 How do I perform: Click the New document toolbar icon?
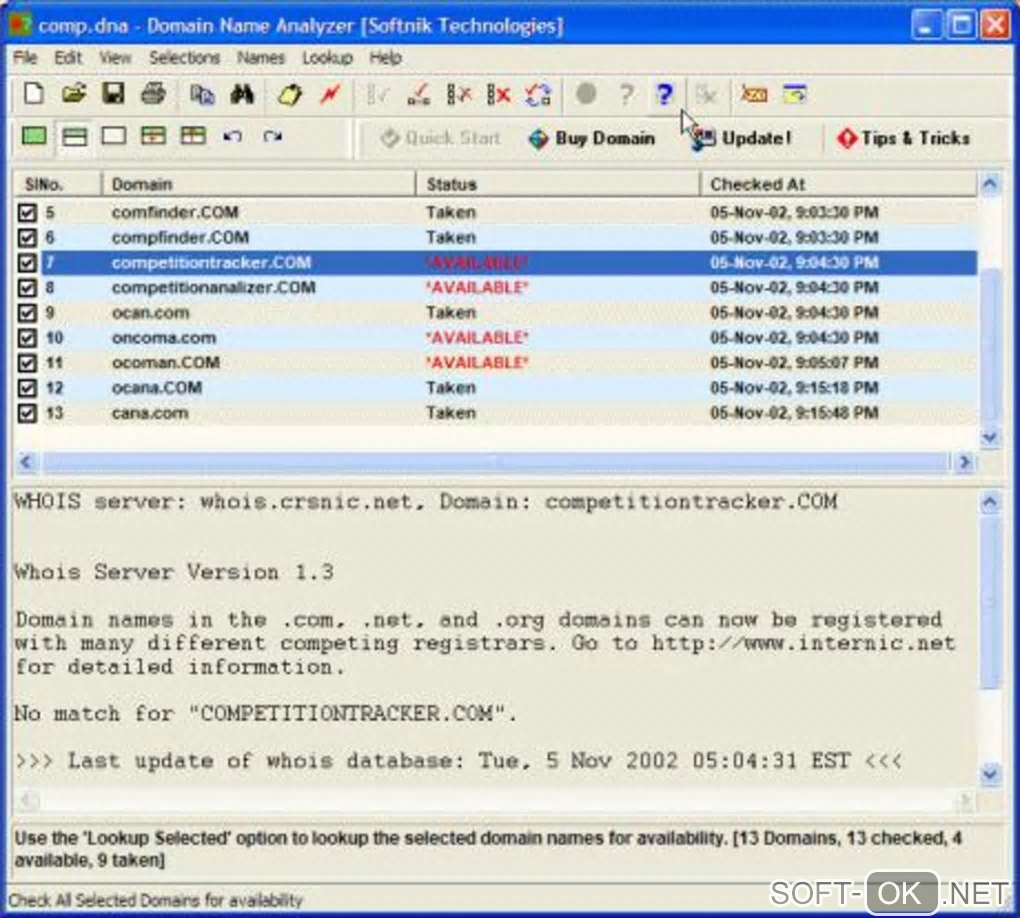pos(34,94)
